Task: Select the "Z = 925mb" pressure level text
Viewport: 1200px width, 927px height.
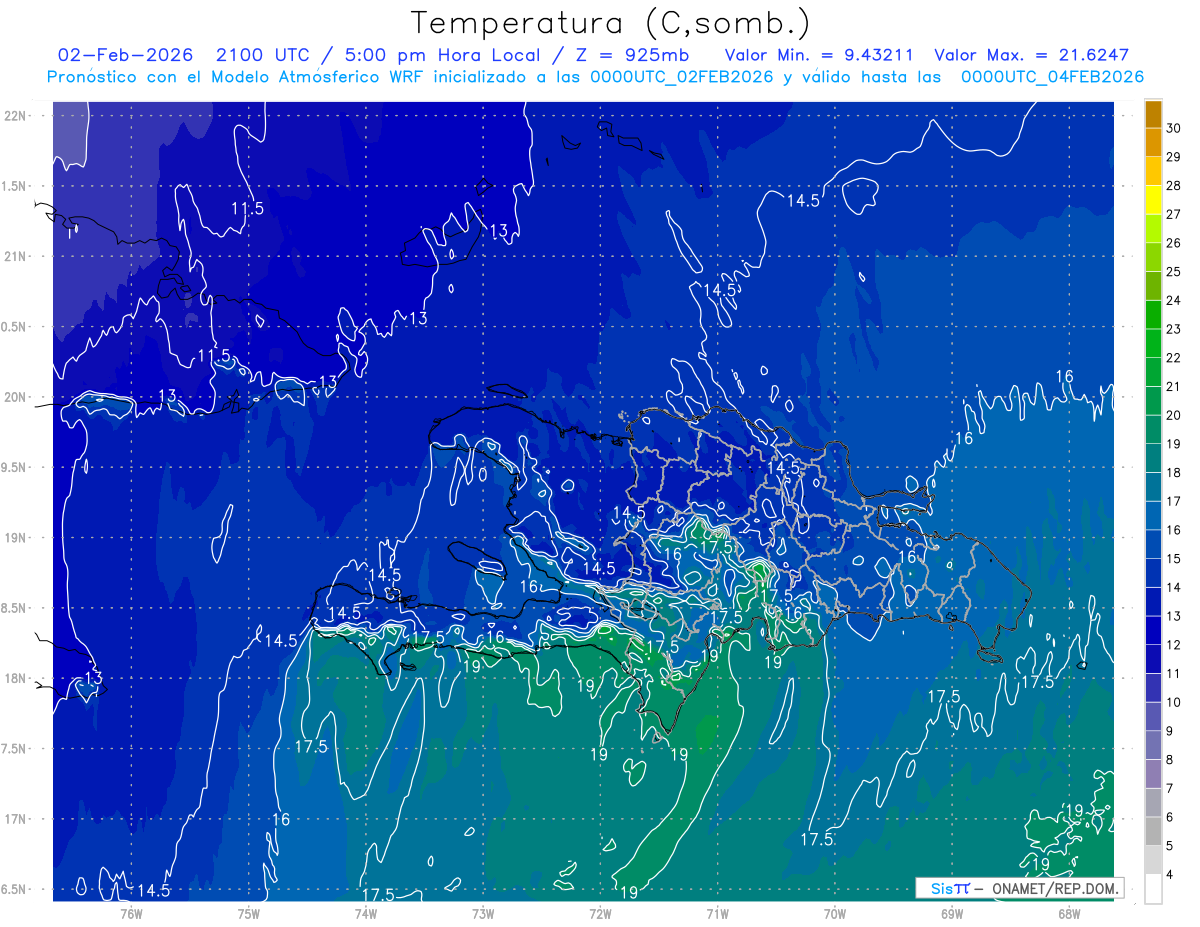Action: (x=631, y=55)
